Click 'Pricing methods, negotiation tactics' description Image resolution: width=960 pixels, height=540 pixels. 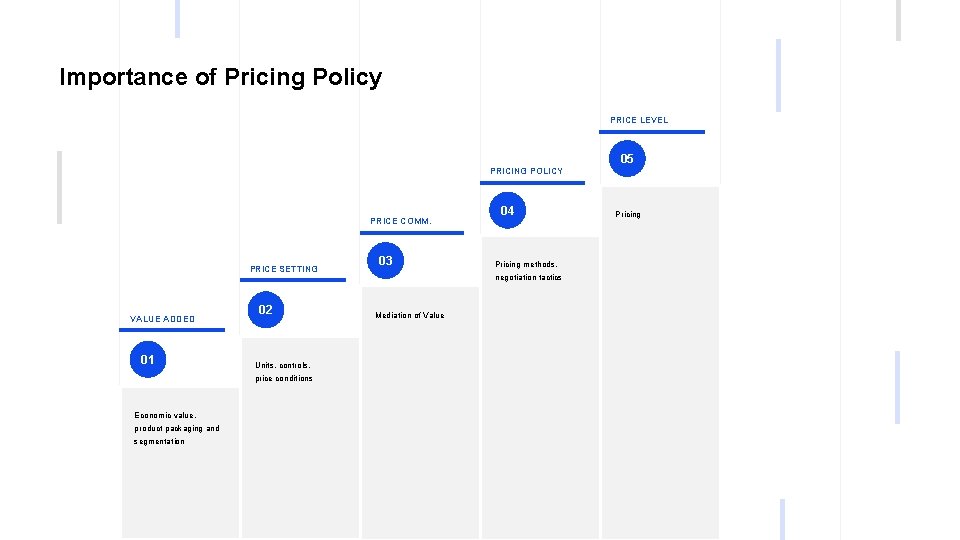point(529,271)
